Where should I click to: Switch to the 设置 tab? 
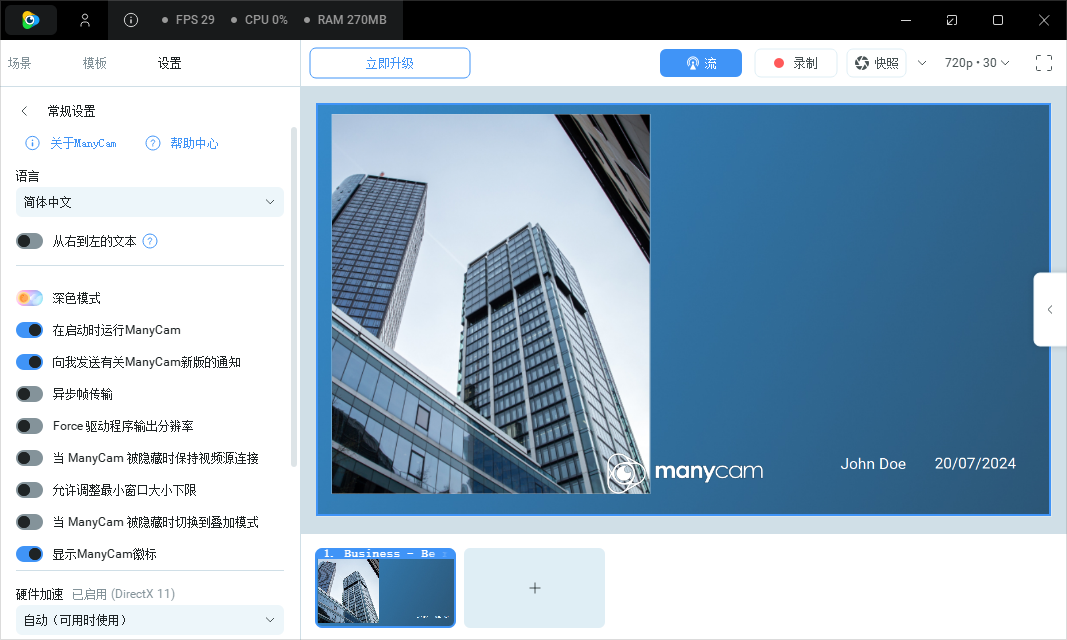point(169,63)
